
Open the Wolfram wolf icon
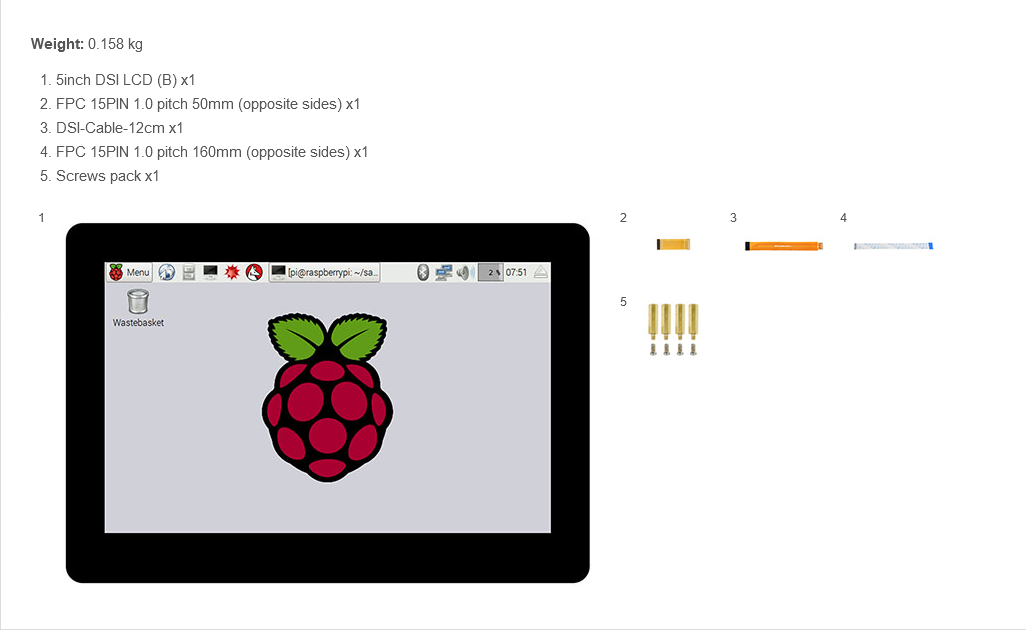tap(255, 272)
